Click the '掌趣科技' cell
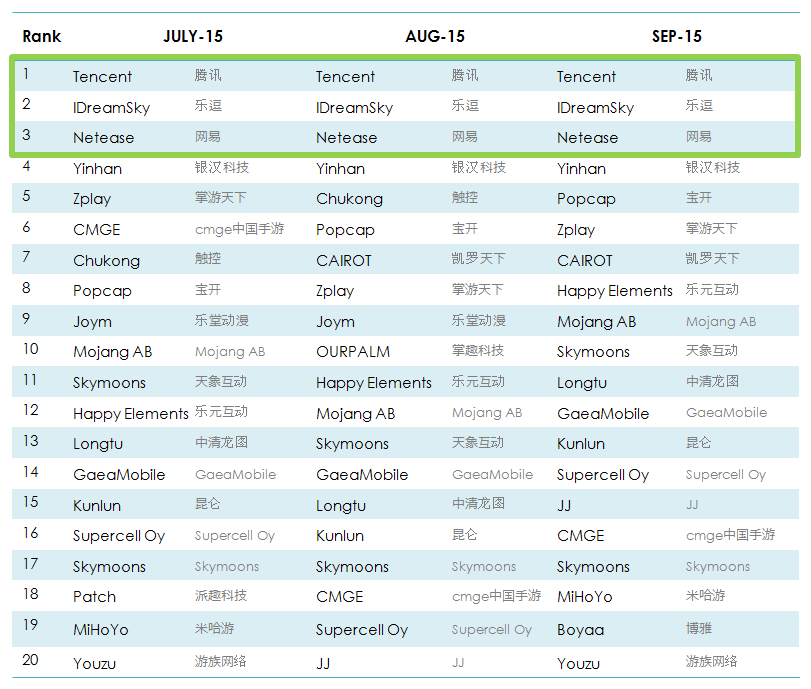 [x=477, y=351]
